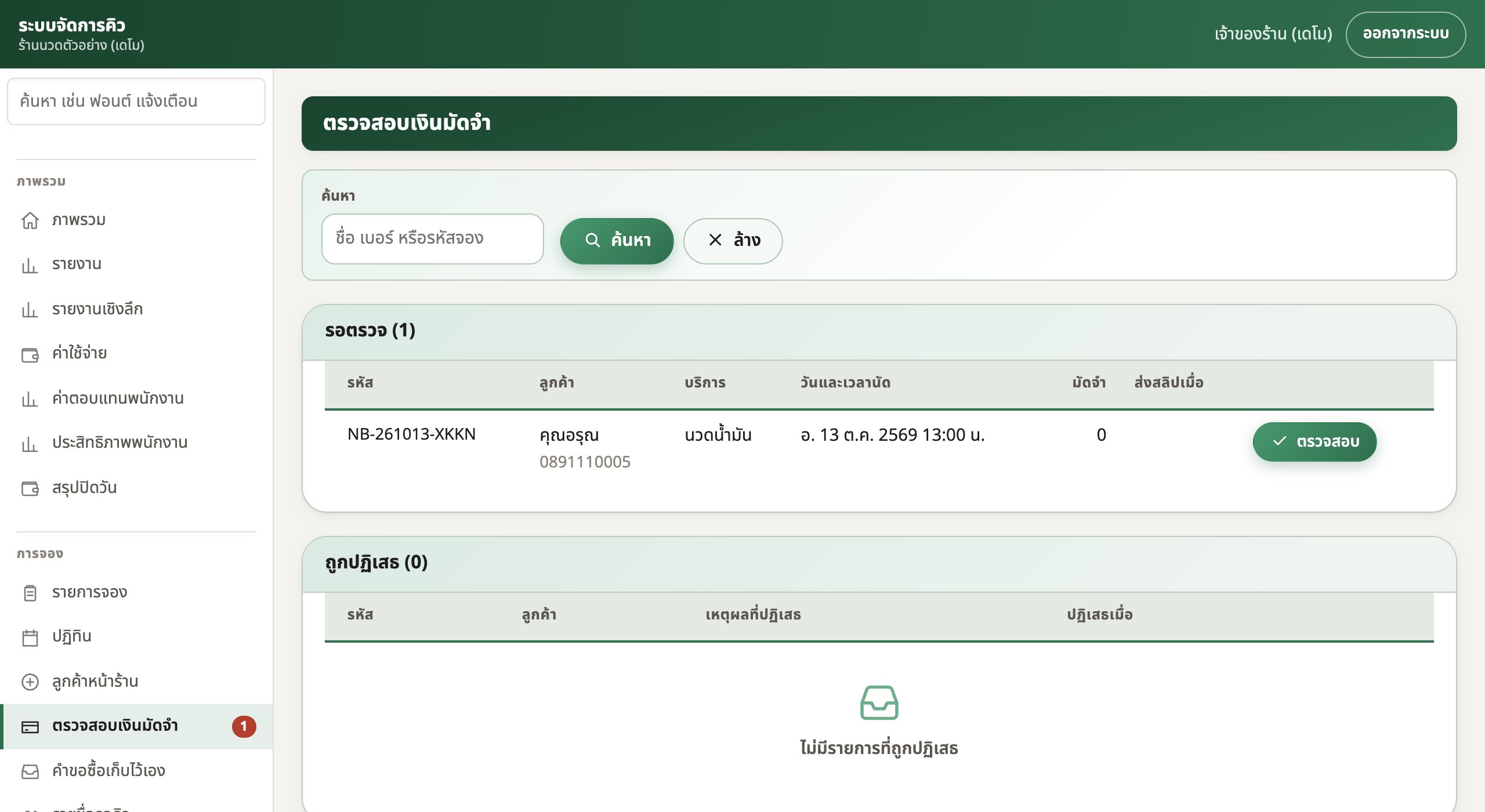This screenshot has height=812, width=1485.
Task: Click the ค่าใช้จ่าย wallet icon
Action: (30, 354)
